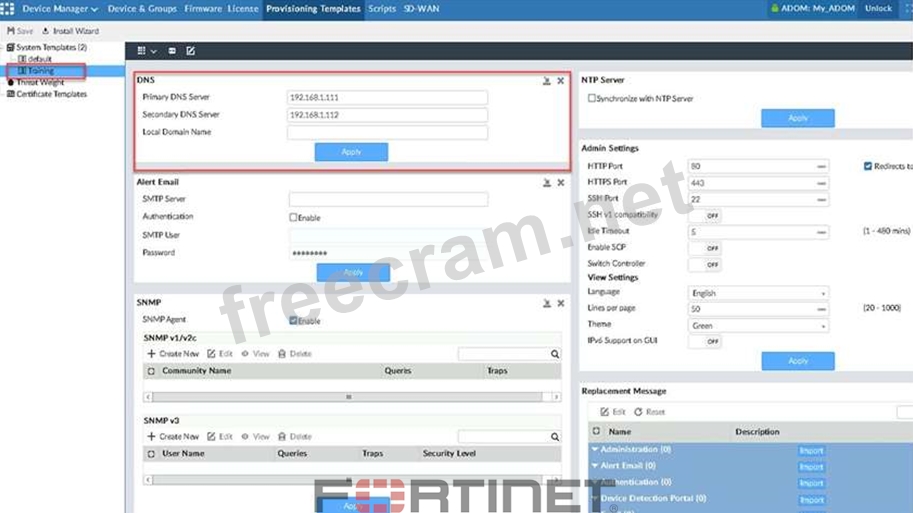Close the DNS widget with X icon
The height and width of the screenshot is (513, 913).
tap(561, 81)
